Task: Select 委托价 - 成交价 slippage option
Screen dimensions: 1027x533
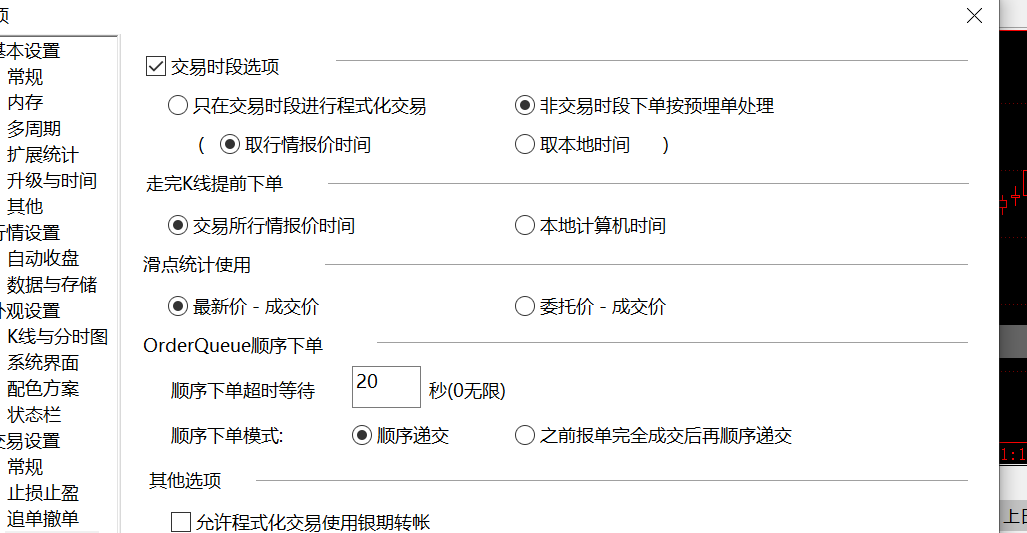Action: (525, 307)
